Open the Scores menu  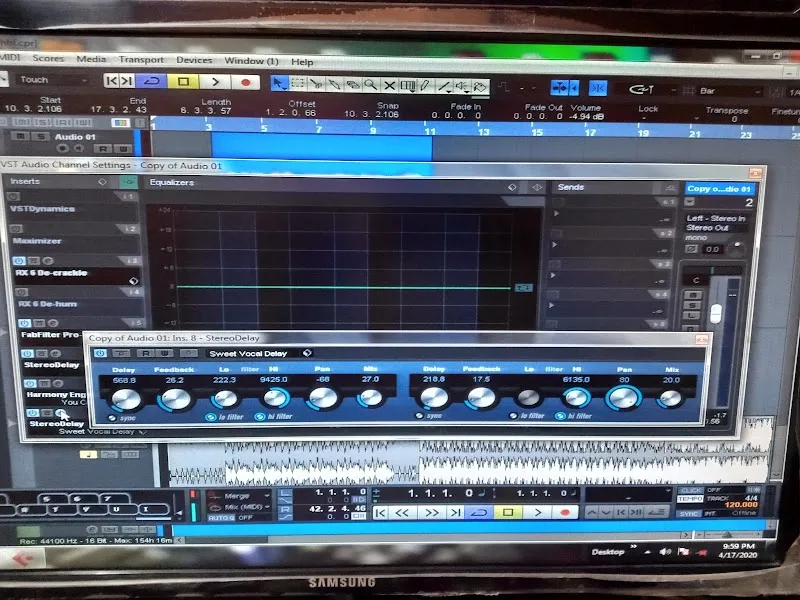pos(48,58)
